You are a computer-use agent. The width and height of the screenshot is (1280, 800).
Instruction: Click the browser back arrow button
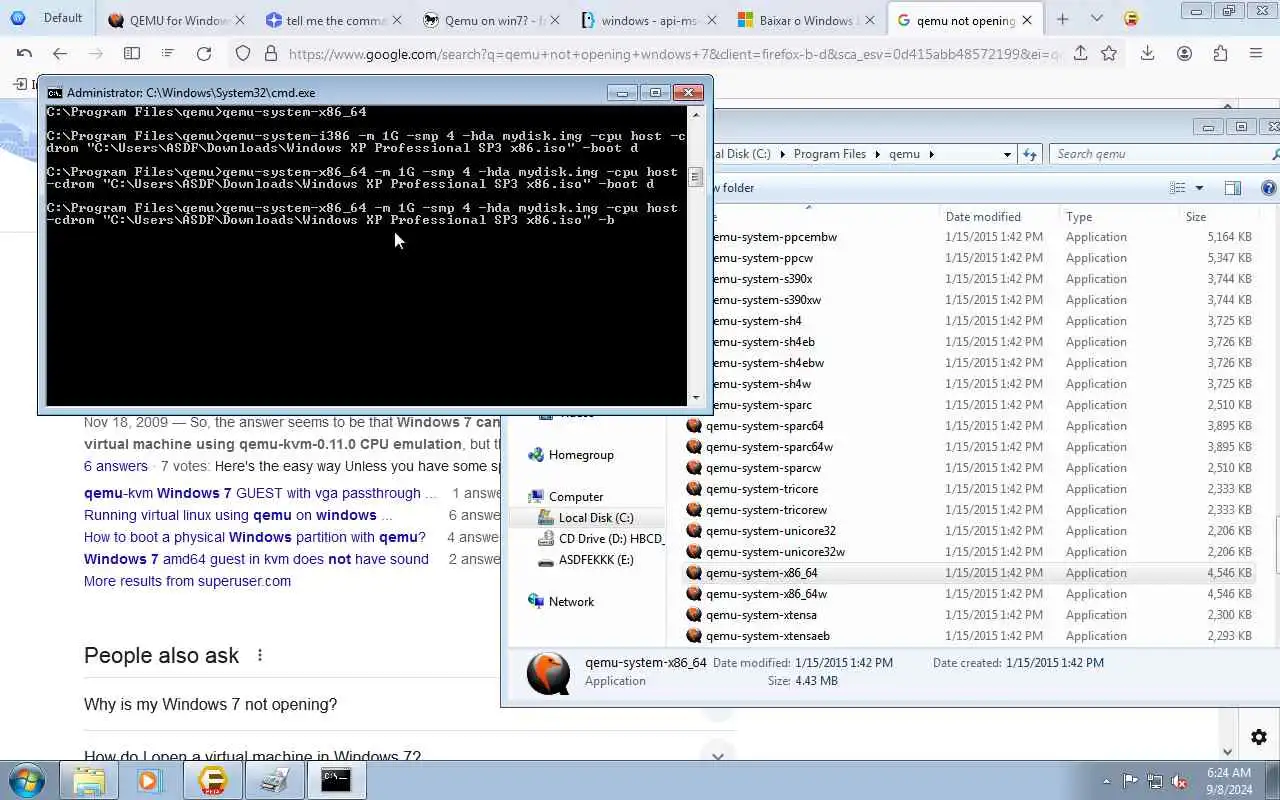[60, 54]
